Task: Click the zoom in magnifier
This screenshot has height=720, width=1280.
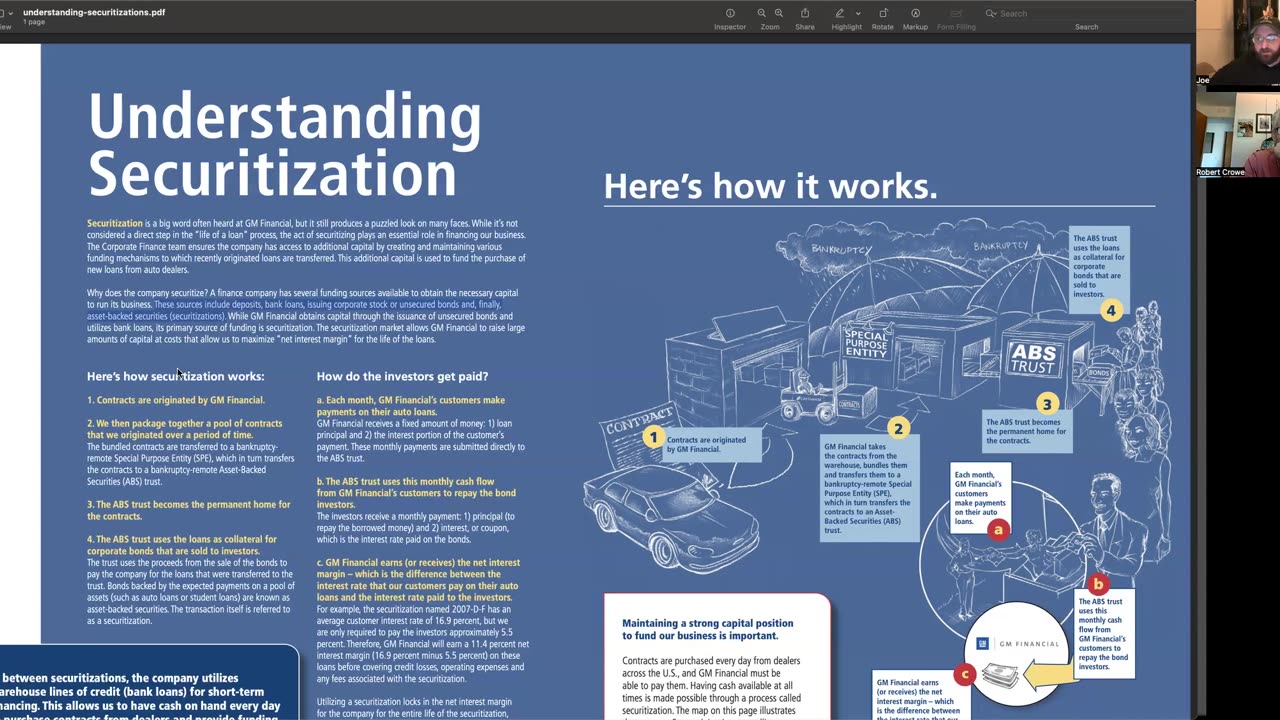Action: pyautogui.click(x=779, y=13)
